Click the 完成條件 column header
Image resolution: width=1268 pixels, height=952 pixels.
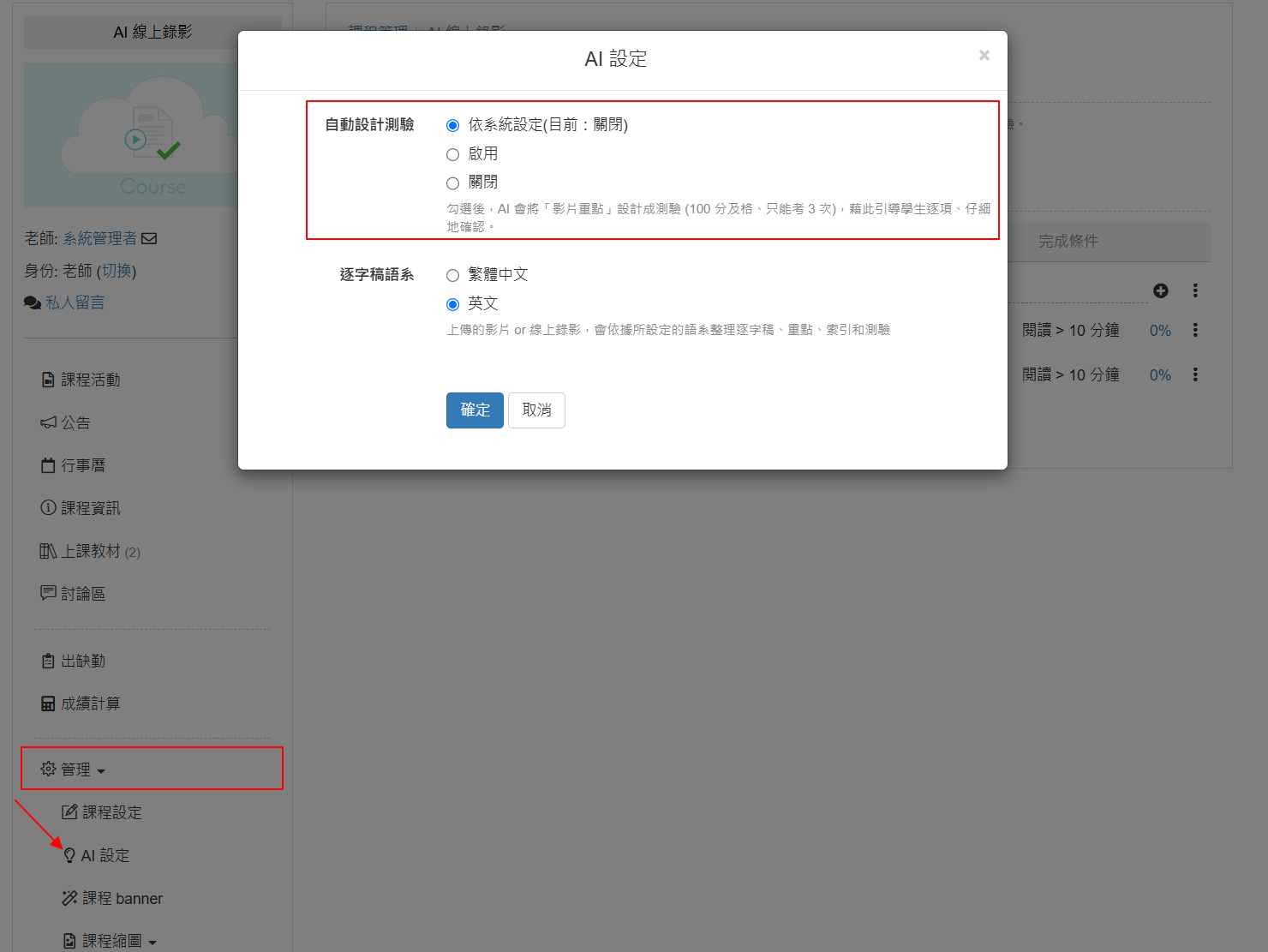pos(1068,242)
